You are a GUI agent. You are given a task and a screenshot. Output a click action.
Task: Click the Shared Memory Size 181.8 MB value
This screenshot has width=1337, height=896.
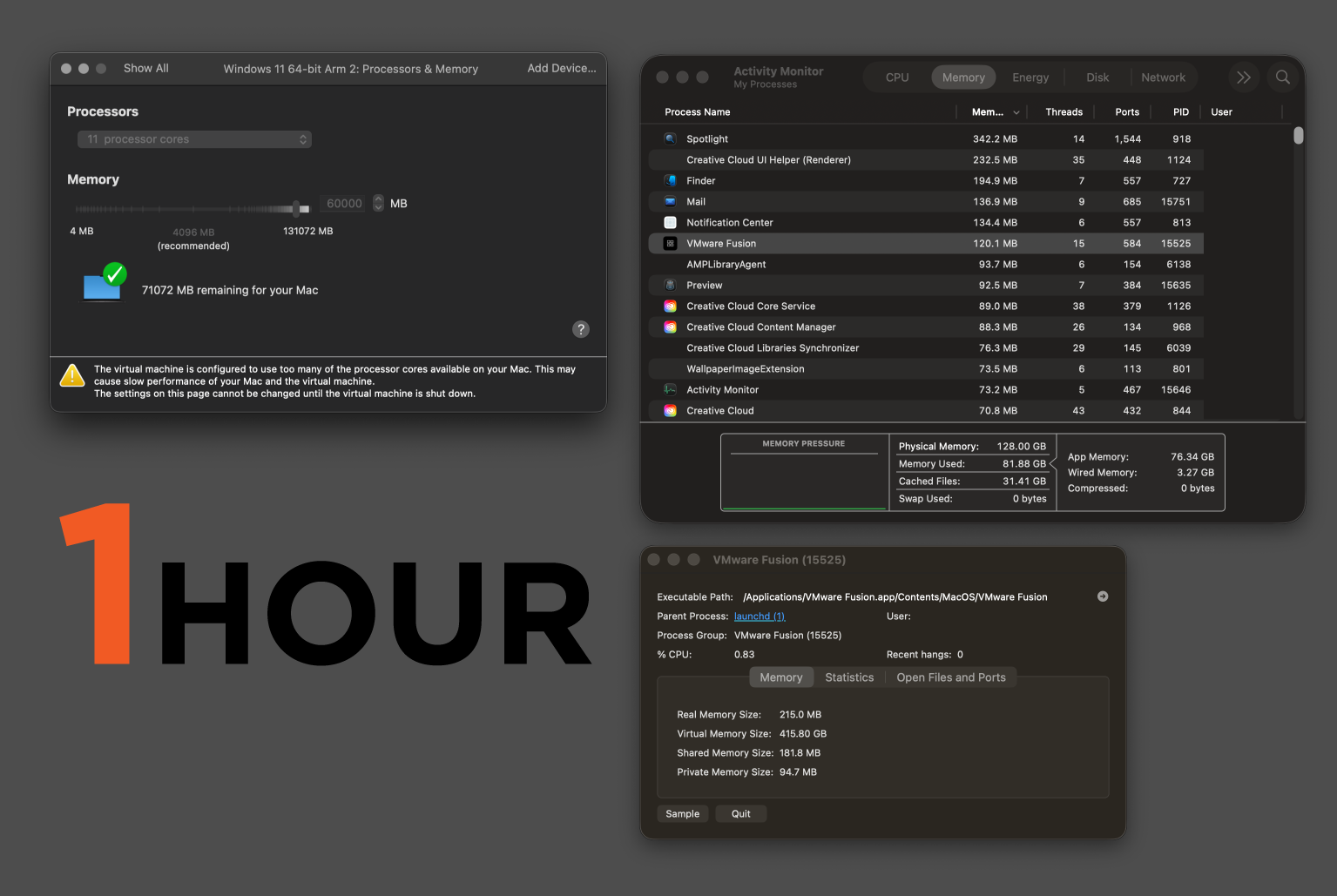click(x=800, y=753)
